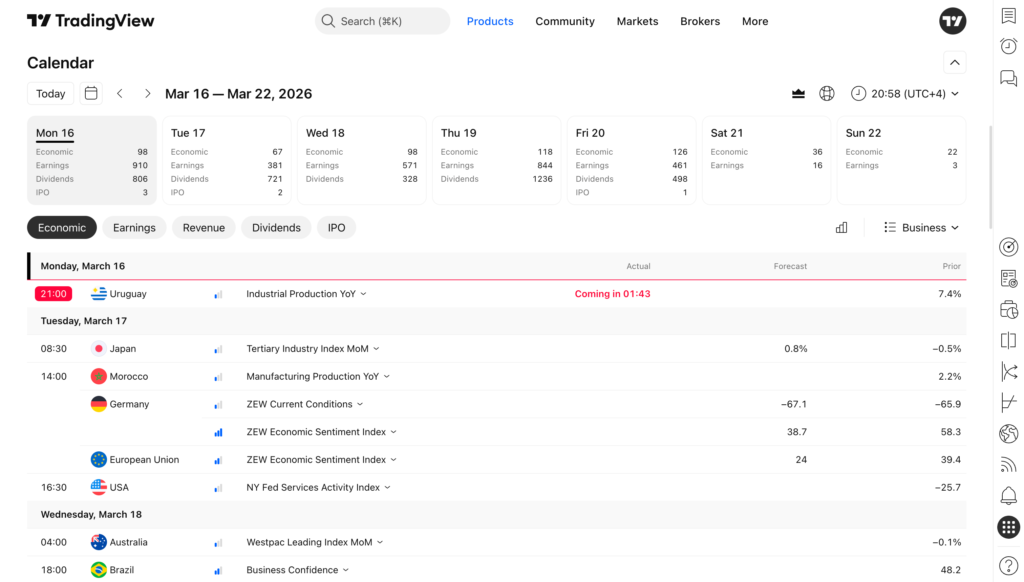1024x582 pixels.
Task: Click the globe country filter icon
Action: point(827,93)
